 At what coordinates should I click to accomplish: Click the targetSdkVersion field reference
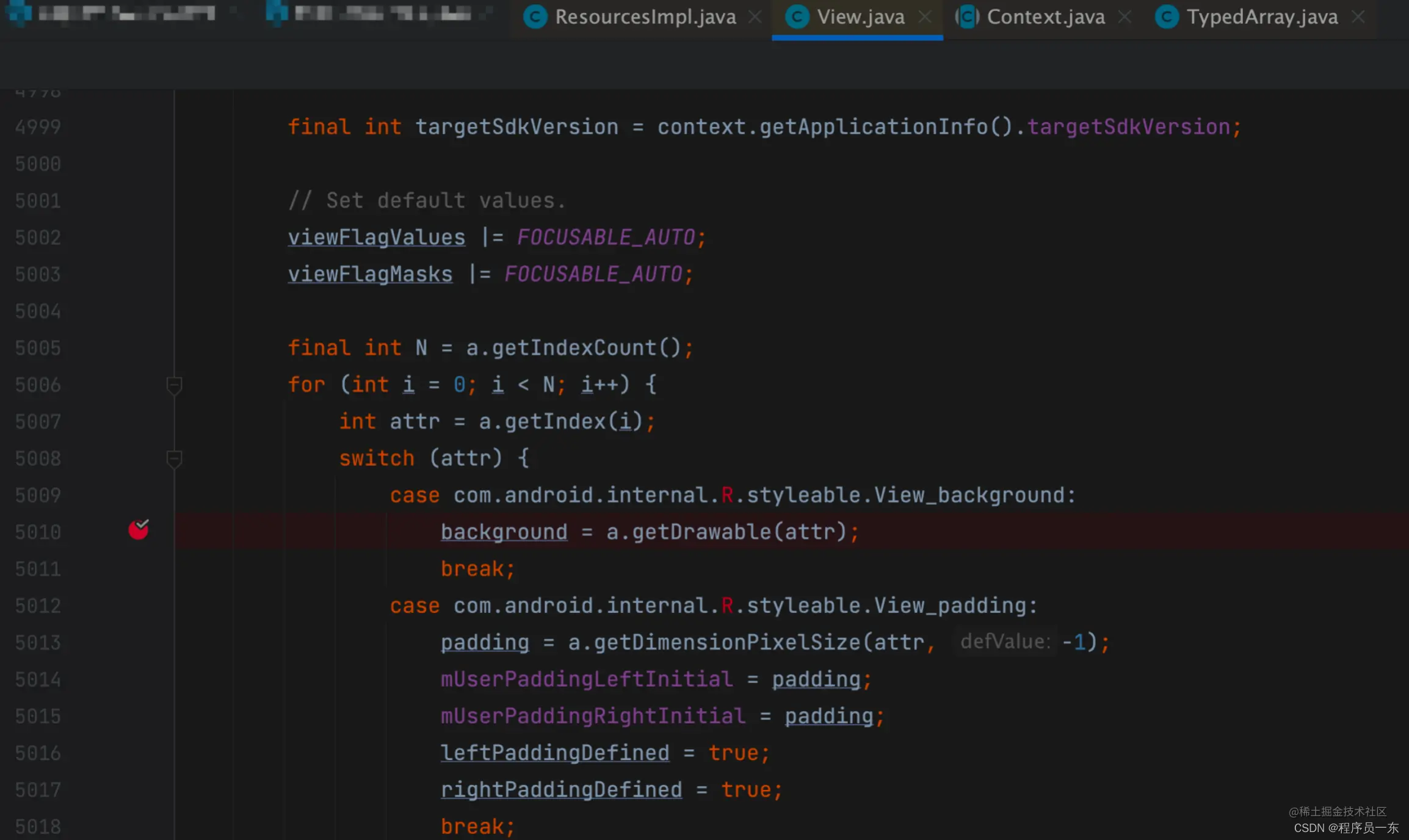1128,127
